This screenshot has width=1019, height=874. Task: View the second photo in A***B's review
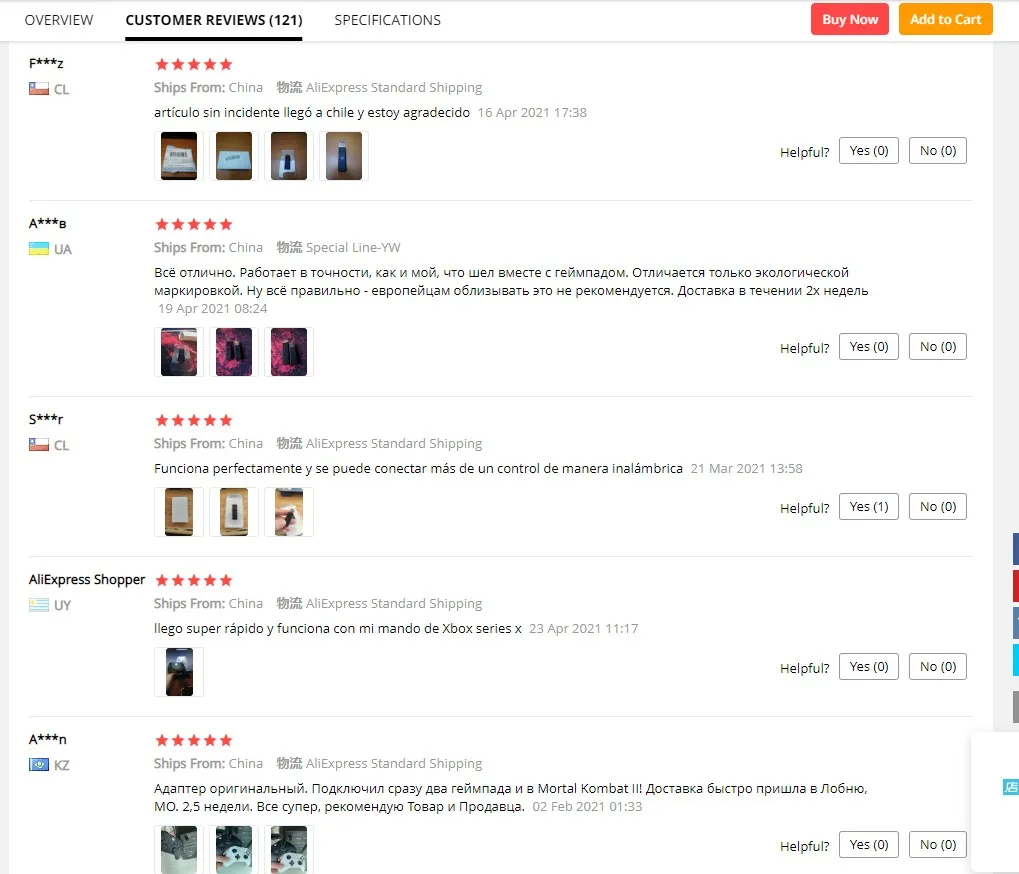(234, 352)
